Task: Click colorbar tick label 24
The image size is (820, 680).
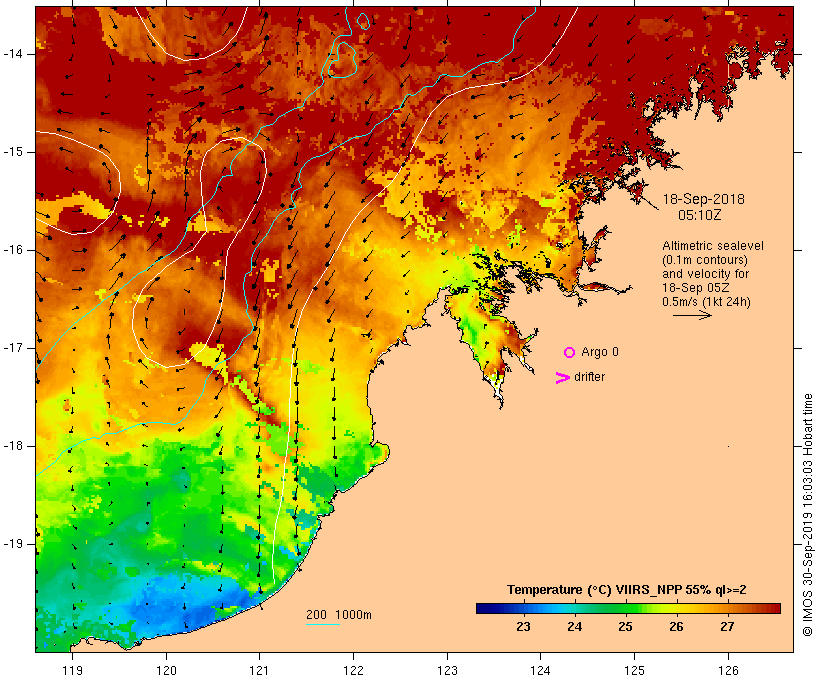Action: click(574, 627)
